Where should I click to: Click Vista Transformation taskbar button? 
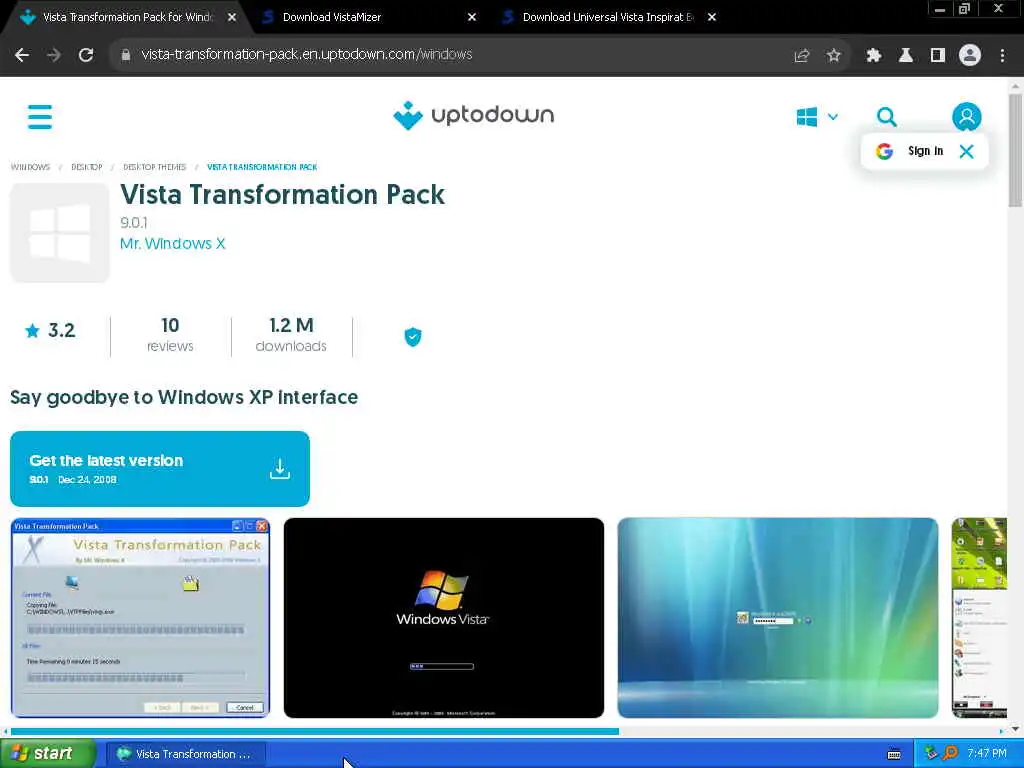185,754
